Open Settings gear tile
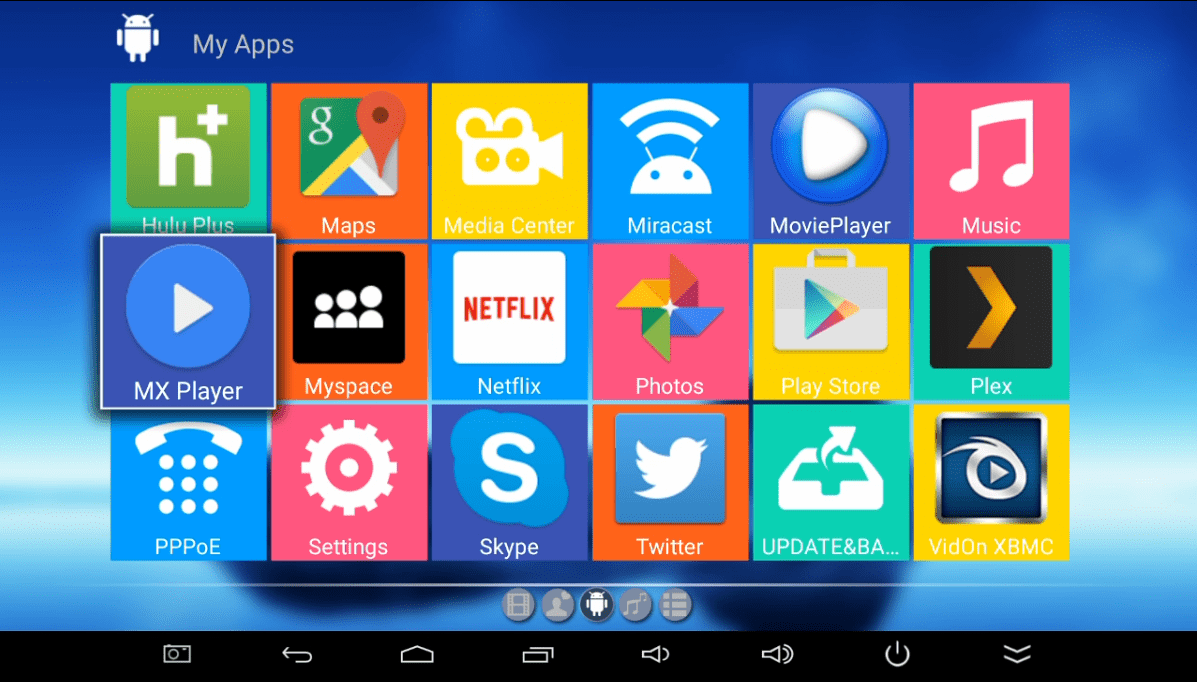Viewport: 1197px width, 682px height. pyautogui.click(x=349, y=483)
